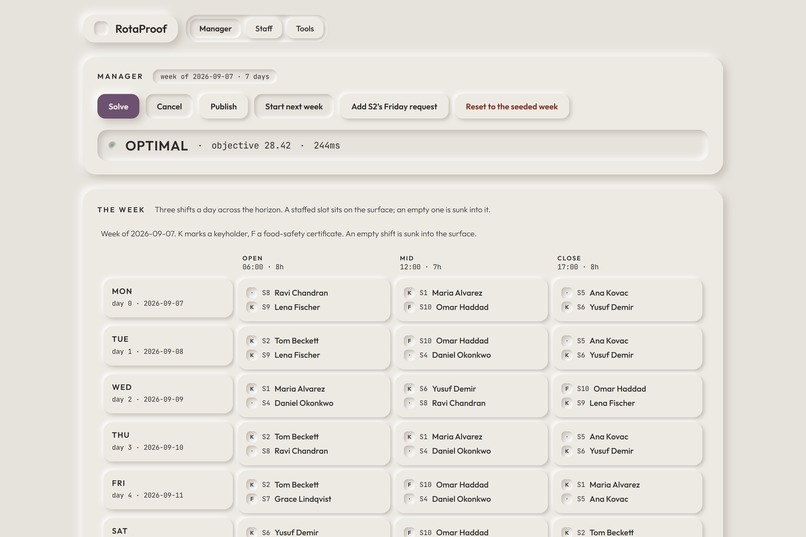This screenshot has height=537, width=806.
Task: Click K badge beside Yusuf Demir Wednesday mid
Action: (409, 389)
